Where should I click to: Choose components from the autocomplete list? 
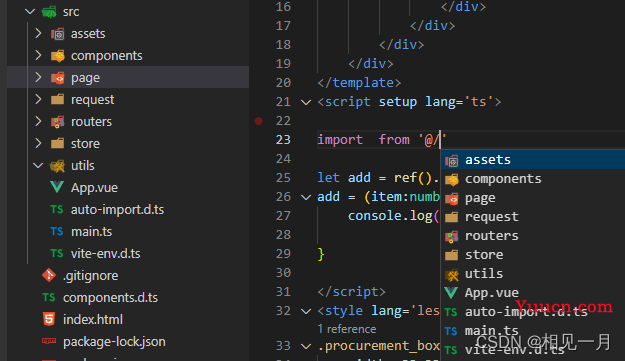click(533, 179)
